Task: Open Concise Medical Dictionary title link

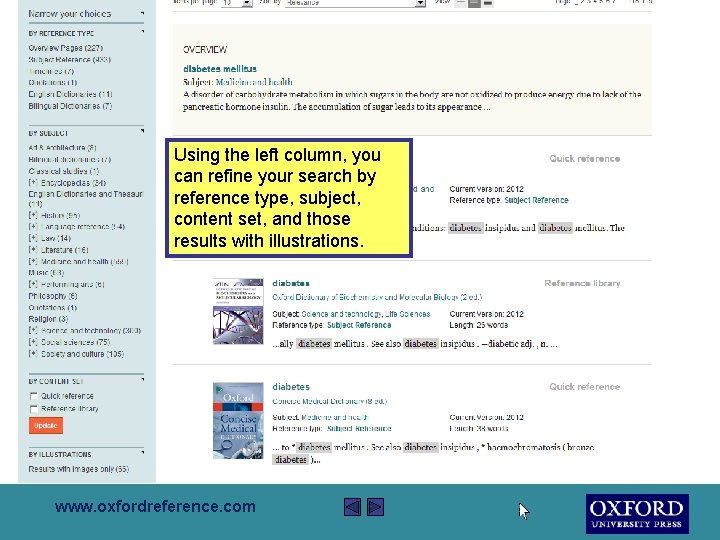Action: coord(330,401)
